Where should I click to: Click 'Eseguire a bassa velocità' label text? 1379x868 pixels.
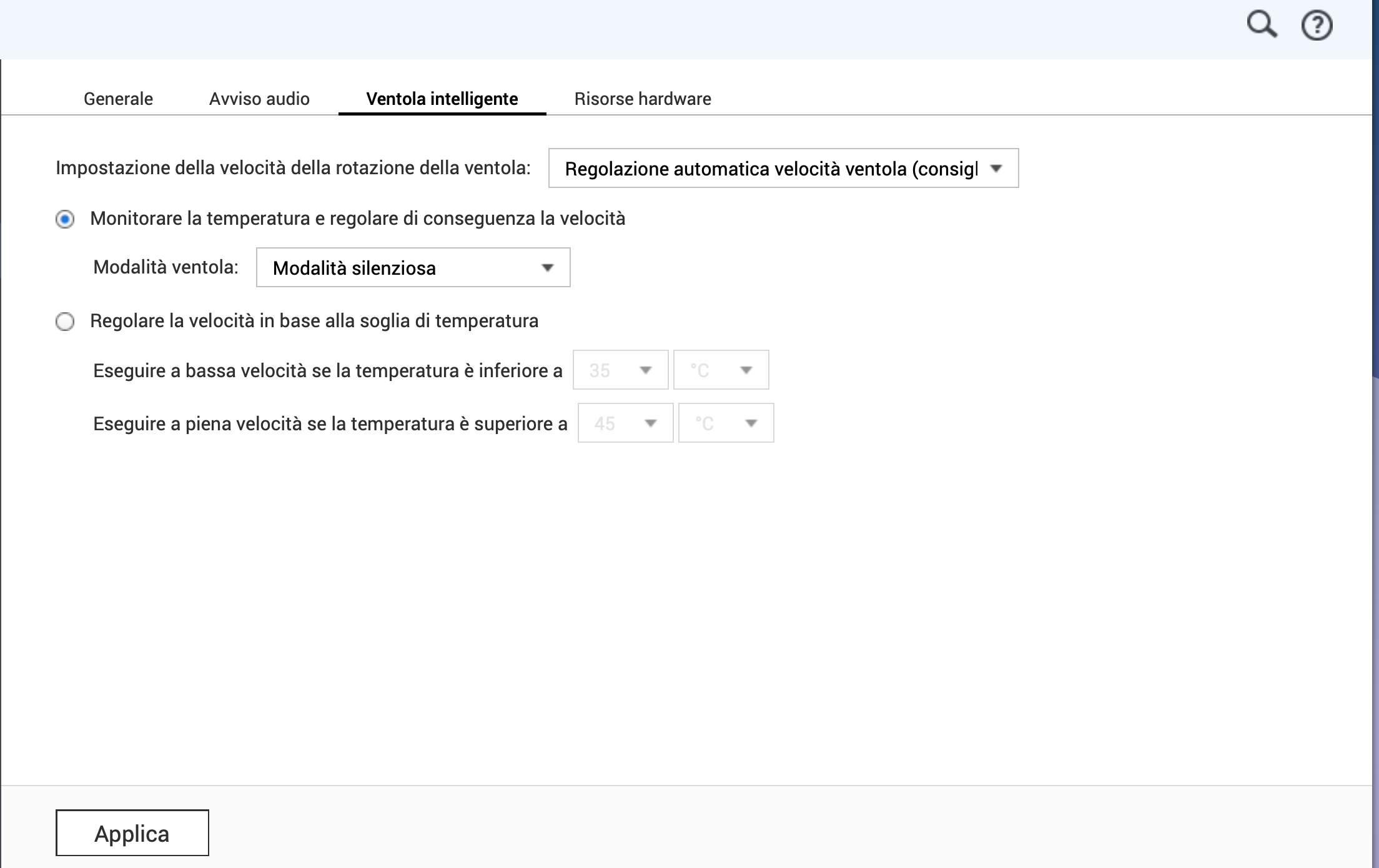click(327, 371)
